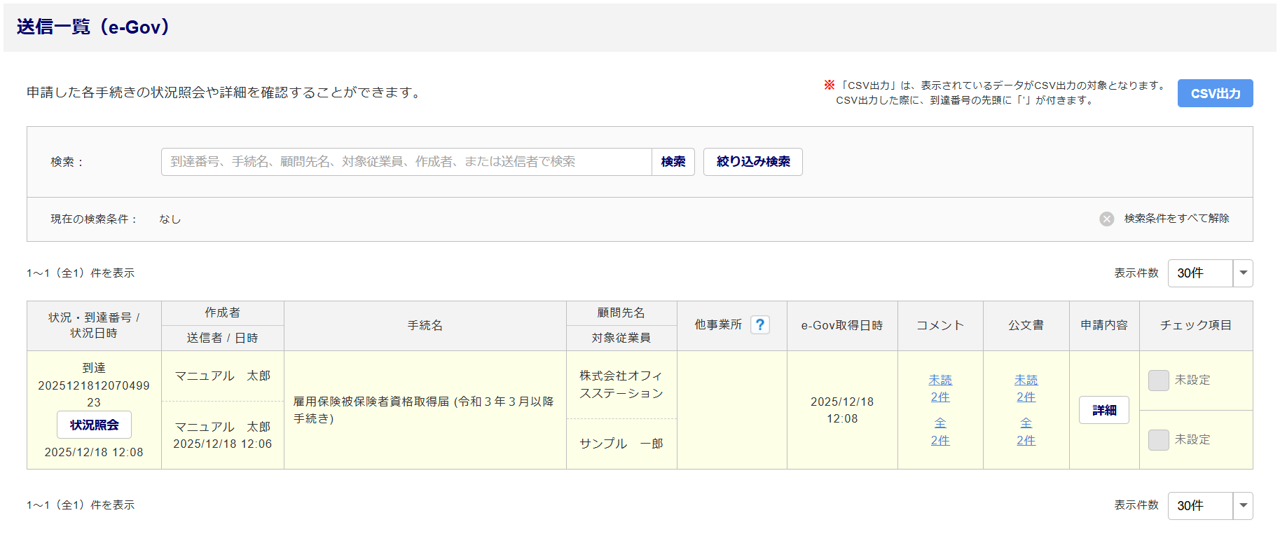Click the 検索 button
1280x534 pixels.
coord(673,162)
